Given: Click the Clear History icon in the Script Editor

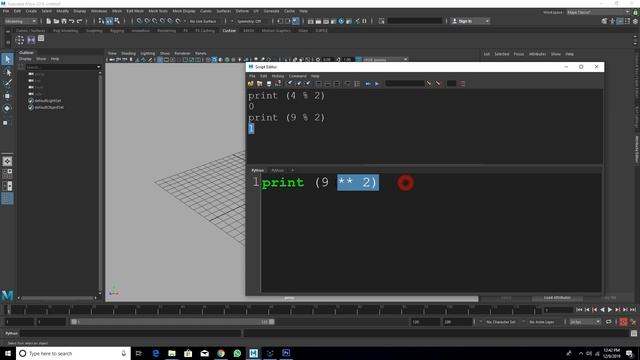Looking at the screenshot, I should pyautogui.click(x=290, y=84).
